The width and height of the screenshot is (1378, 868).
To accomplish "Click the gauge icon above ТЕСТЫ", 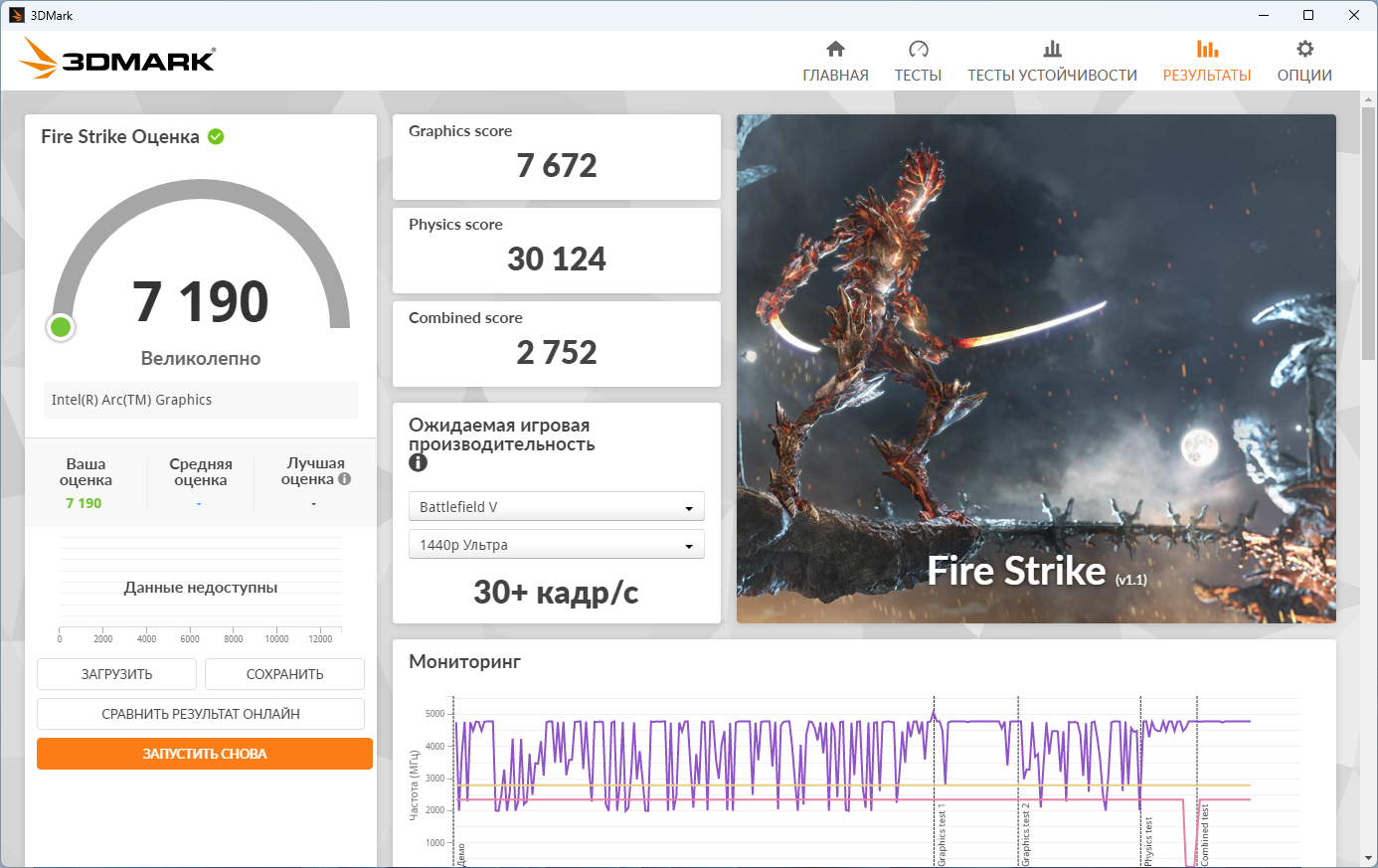I will pos(918,49).
